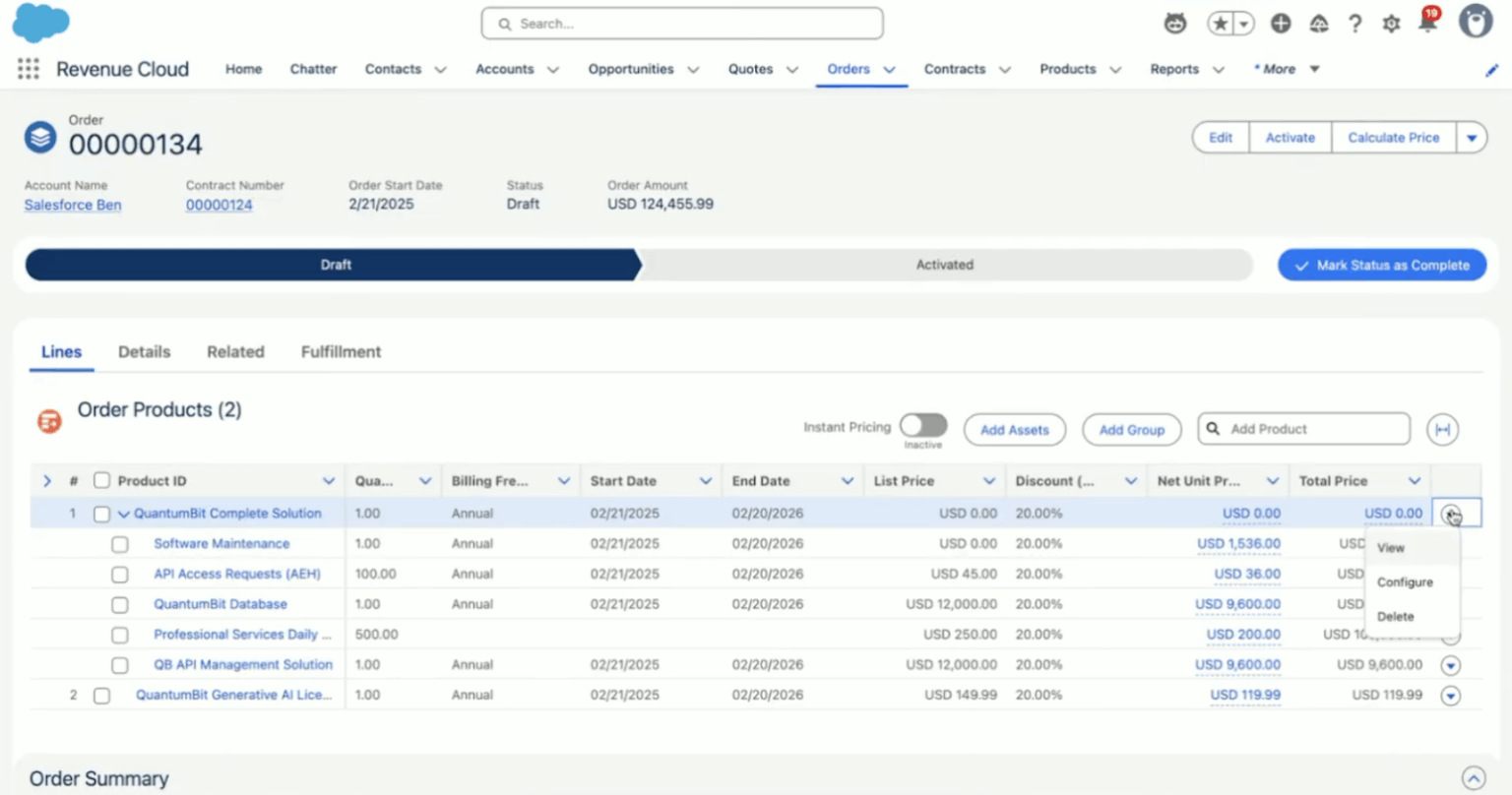Switch to the Related tab

coord(235,352)
